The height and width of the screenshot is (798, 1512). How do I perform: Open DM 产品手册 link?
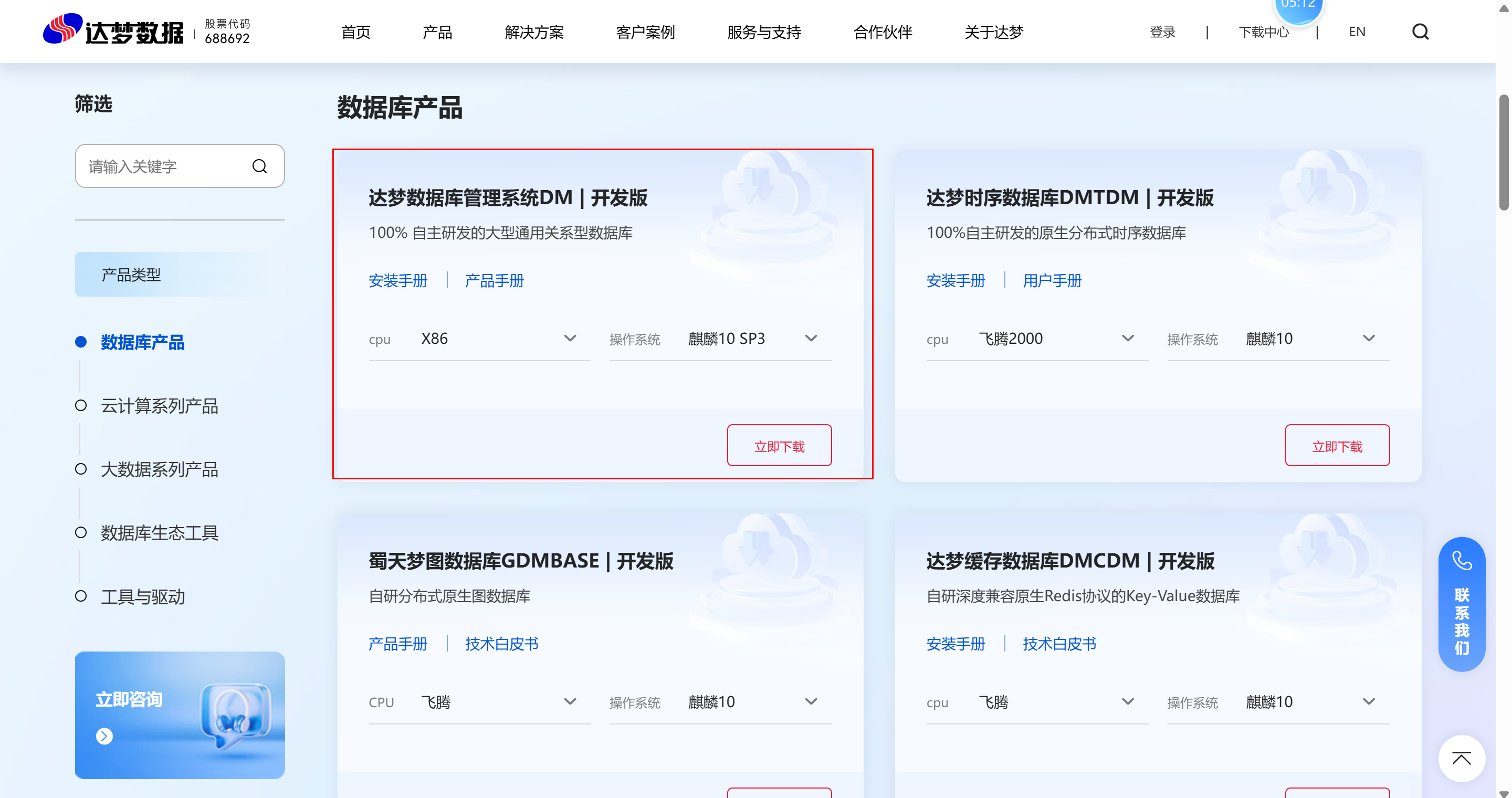click(494, 280)
